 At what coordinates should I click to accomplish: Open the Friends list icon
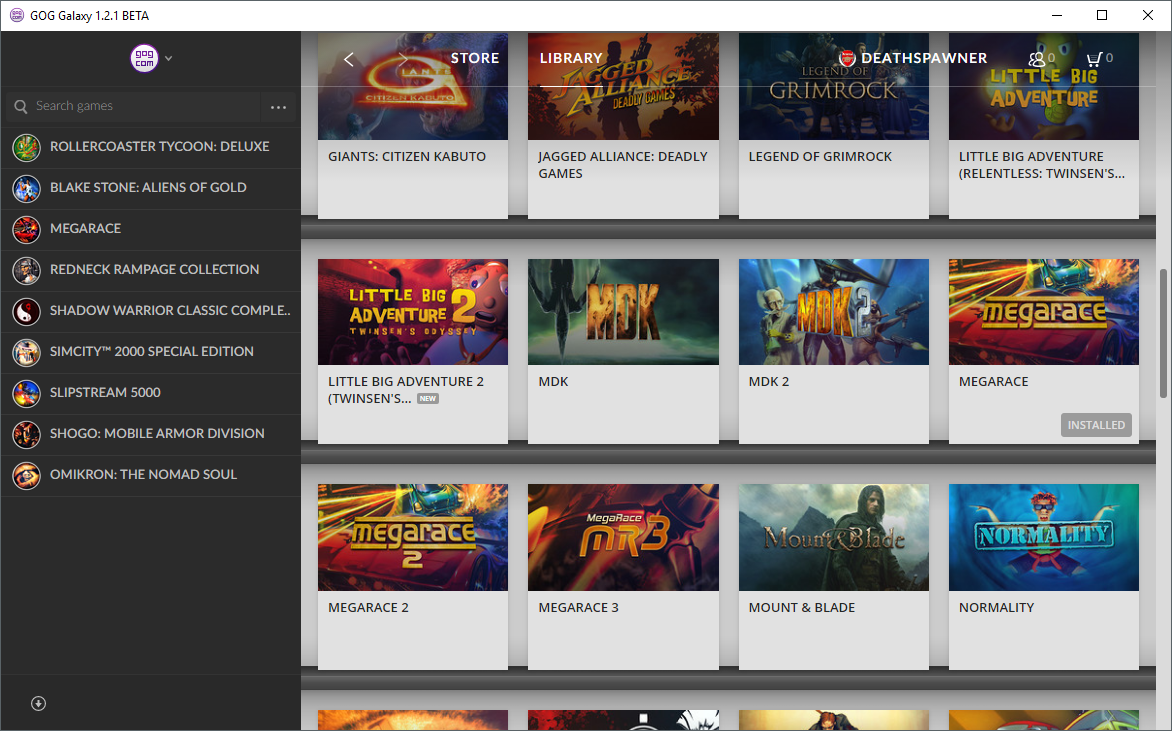(1038, 58)
